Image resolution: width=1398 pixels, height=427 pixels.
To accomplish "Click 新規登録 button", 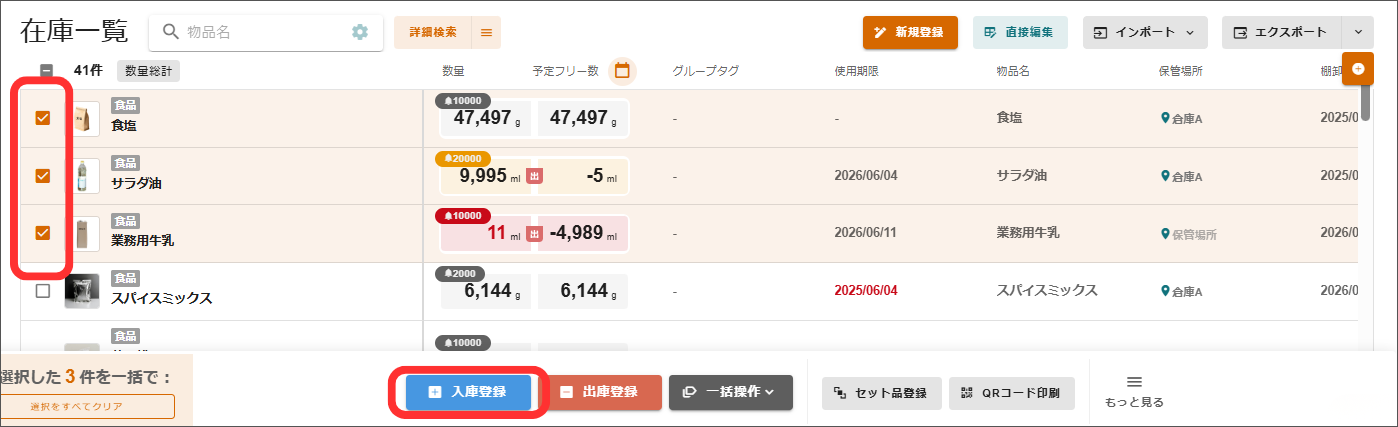I will click(910, 32).
